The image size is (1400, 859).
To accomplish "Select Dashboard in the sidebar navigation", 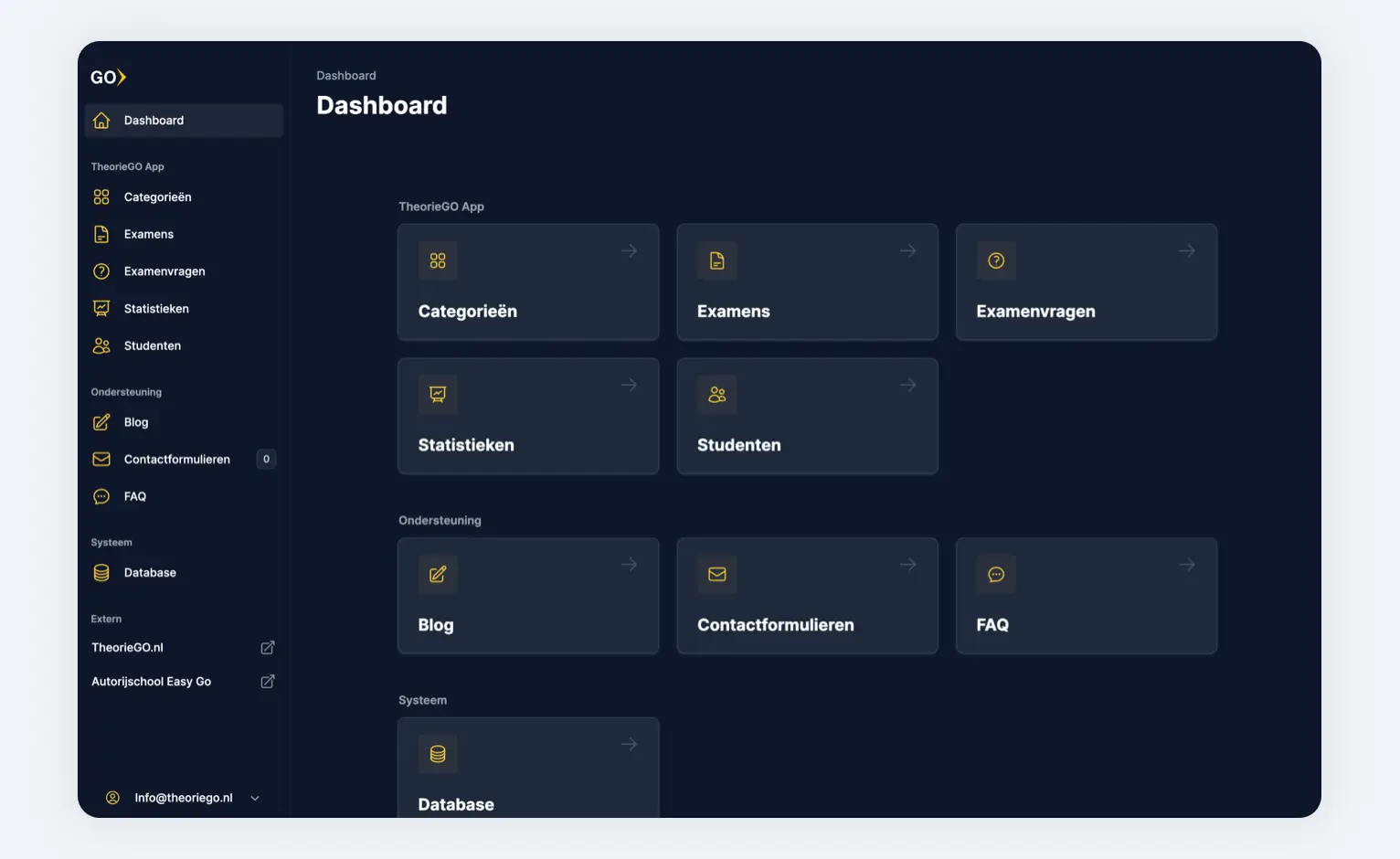I will coord(154,120).
